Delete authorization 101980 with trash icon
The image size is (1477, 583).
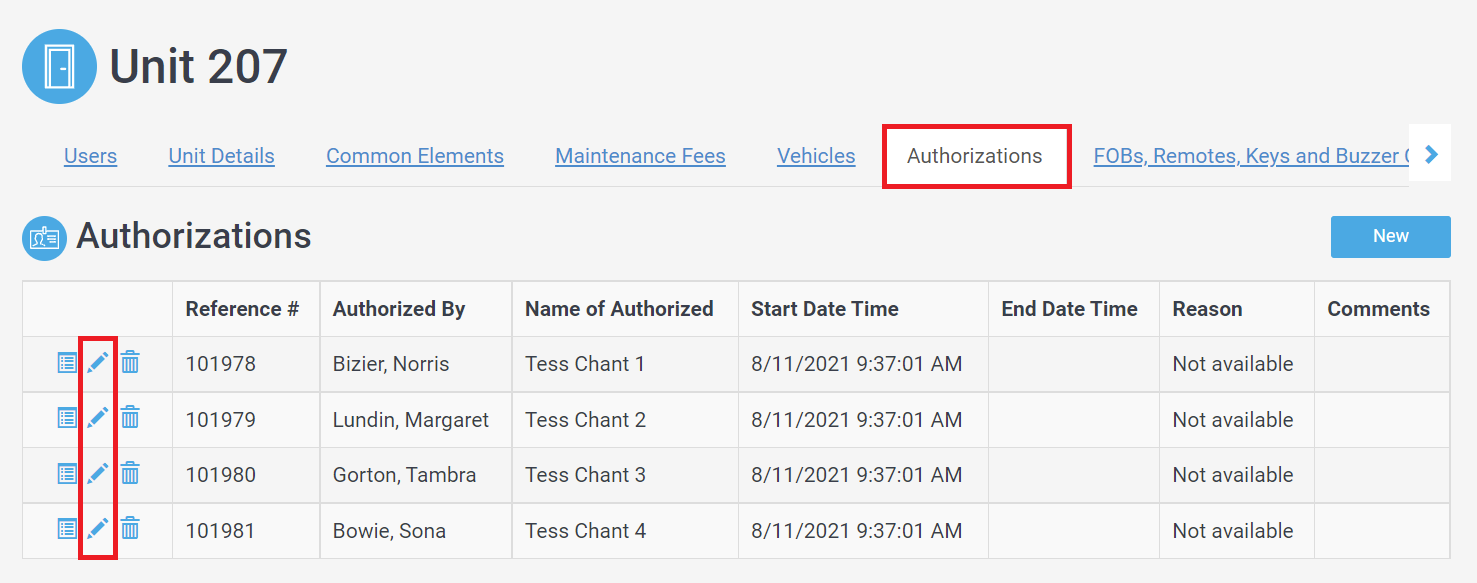point(130,474)
